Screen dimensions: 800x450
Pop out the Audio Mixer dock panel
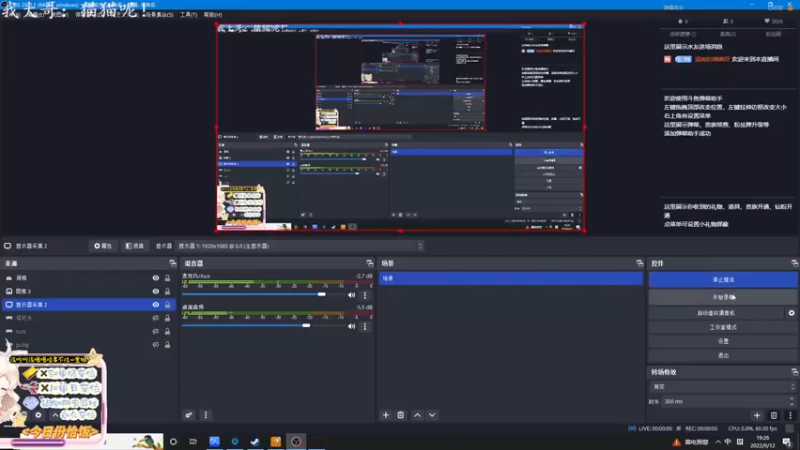tap(369, 263)
